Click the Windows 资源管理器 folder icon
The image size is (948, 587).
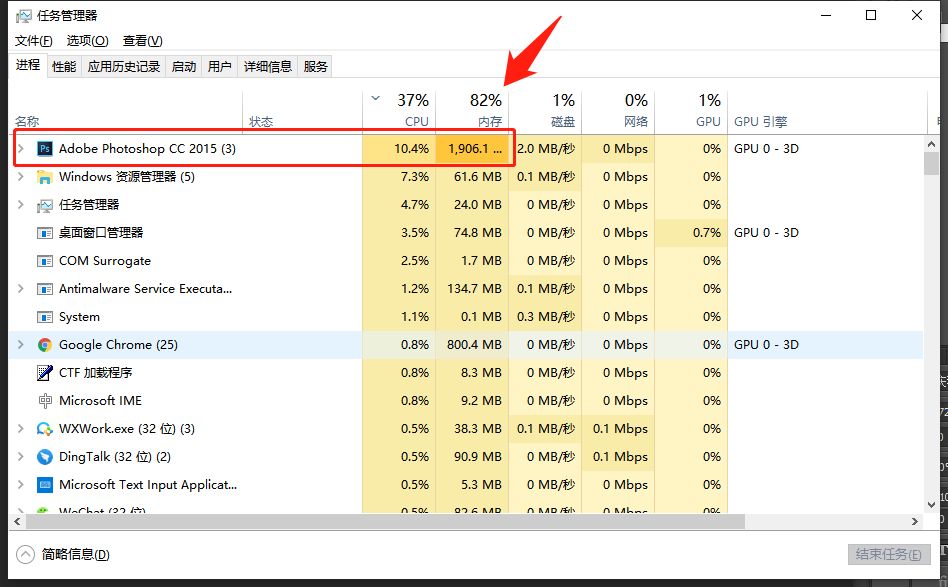tap(45, 177)
